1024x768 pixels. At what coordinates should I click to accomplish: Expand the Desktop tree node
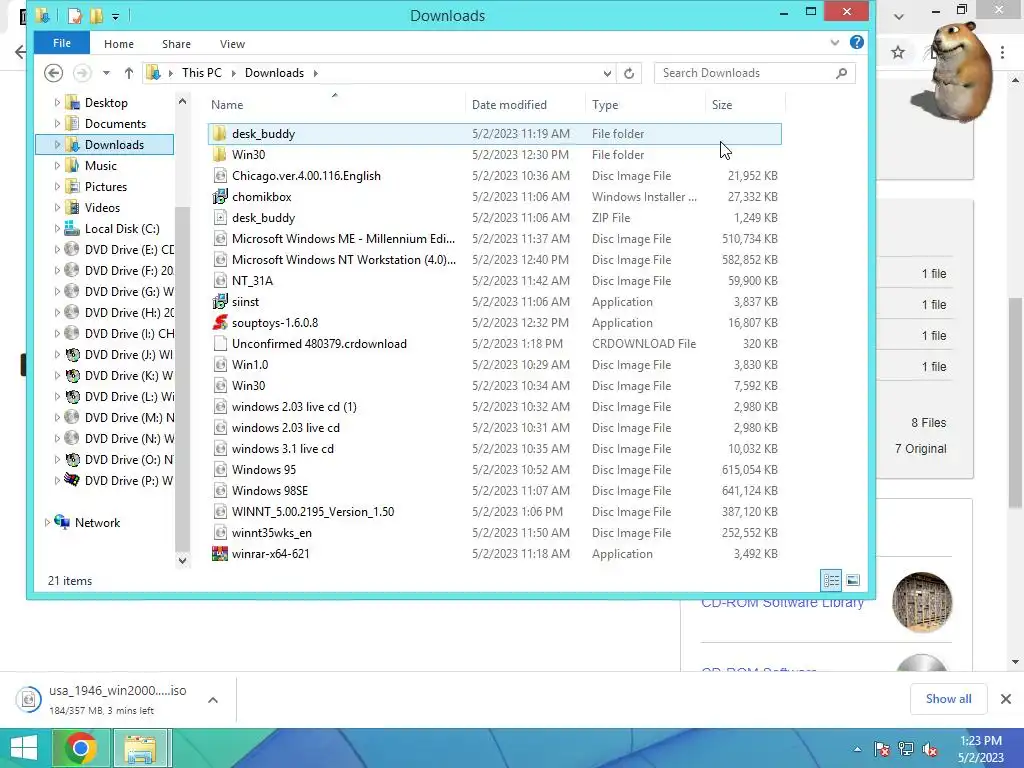pyautogui.click(x=57, y=103)
